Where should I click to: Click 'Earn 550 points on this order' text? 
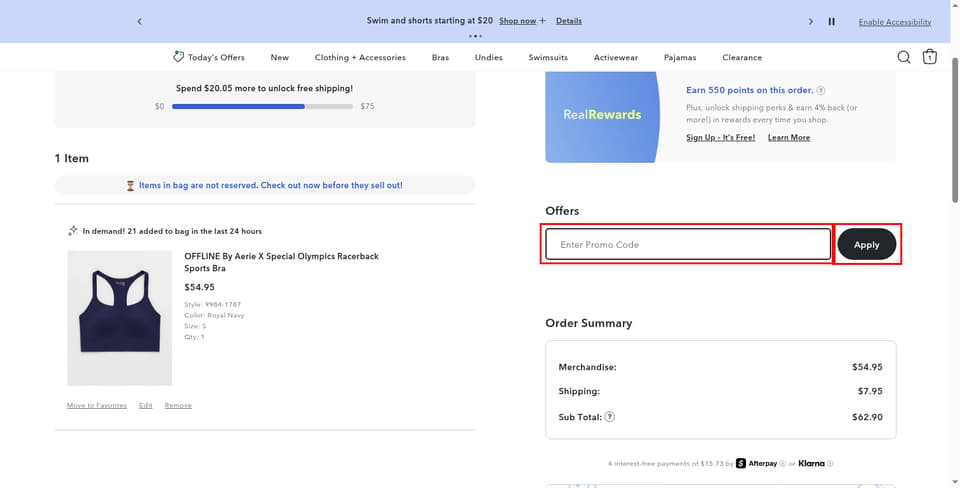click(x=750, y=90)
